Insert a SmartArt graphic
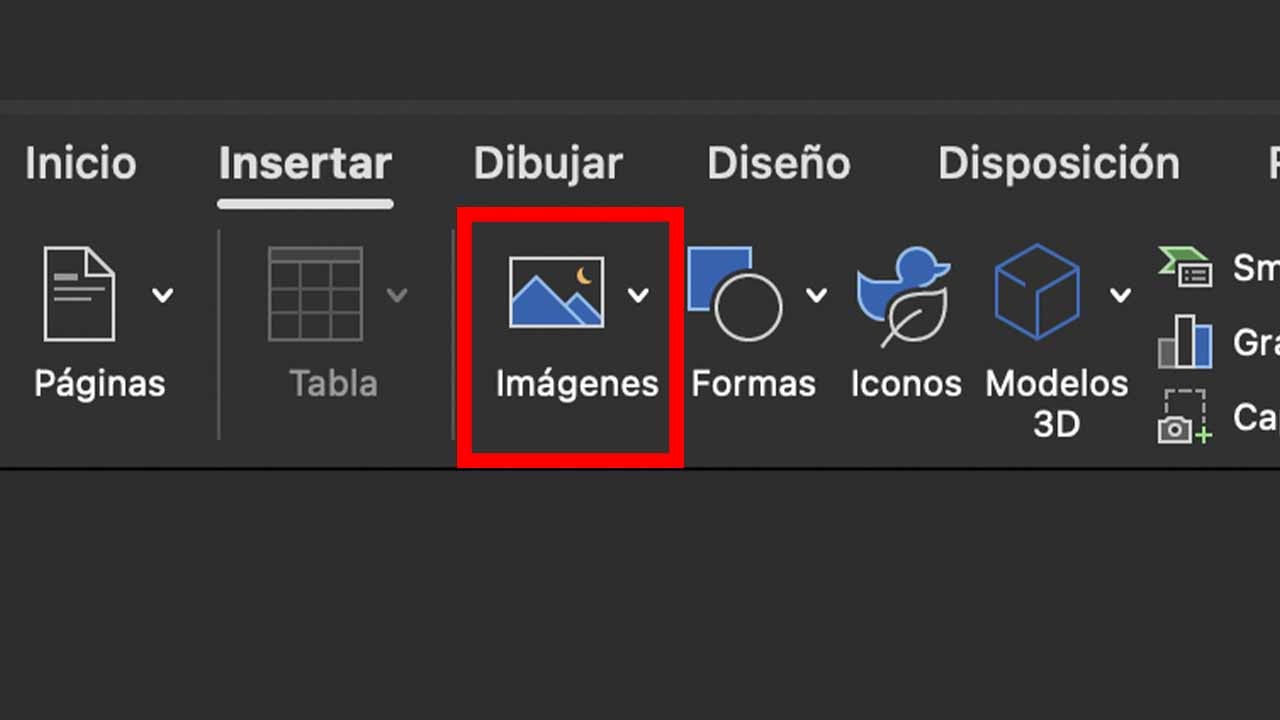The image size is (1280, 720). coord(1186,265)
